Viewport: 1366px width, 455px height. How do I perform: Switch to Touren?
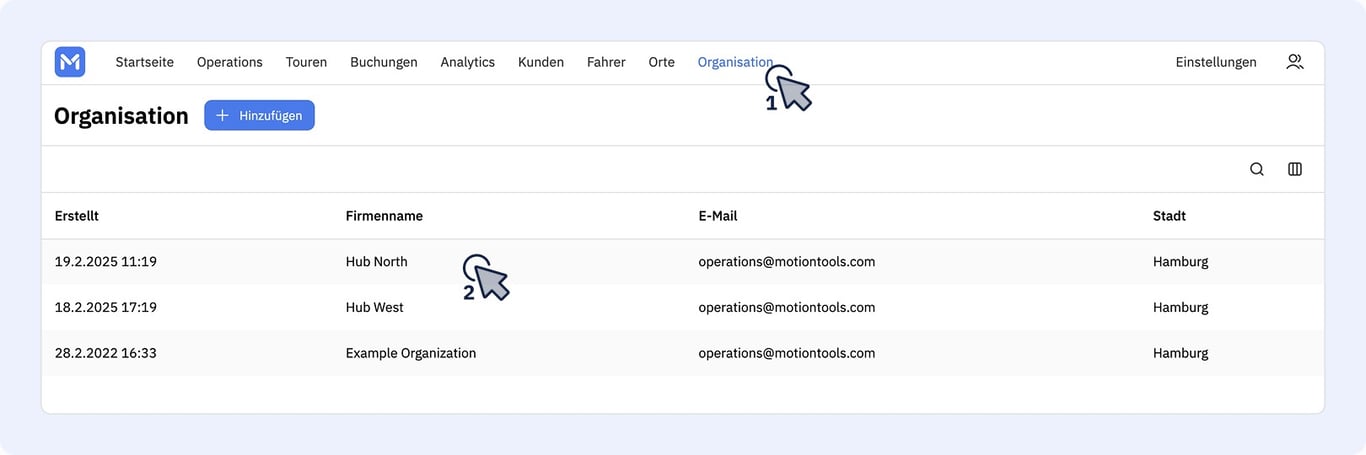click(x=306, y=62)
